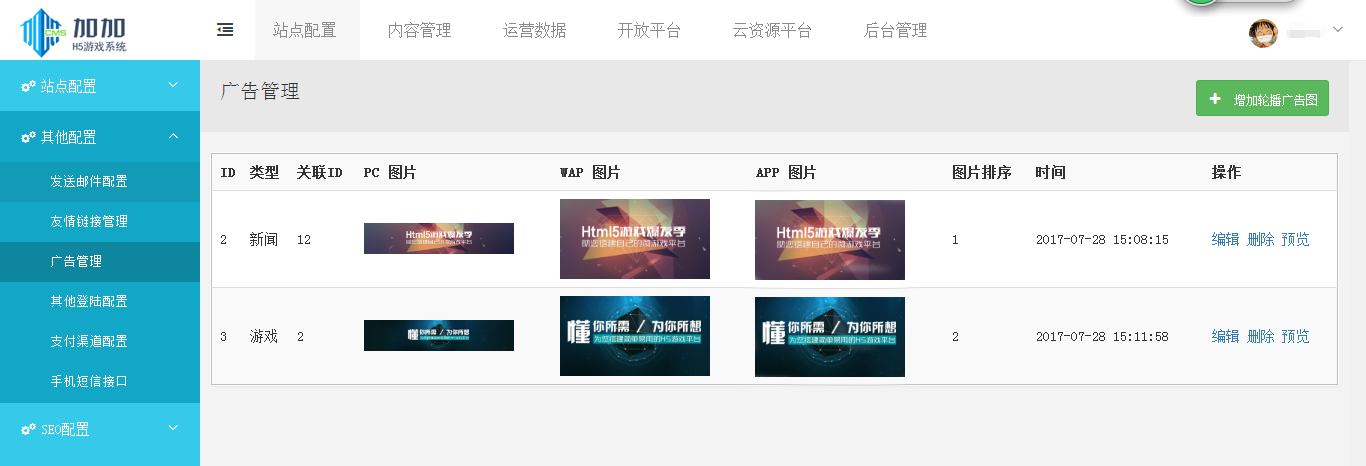
Task: Click 预览 link for the 新闻 ad row
Action: point(1295,239)
